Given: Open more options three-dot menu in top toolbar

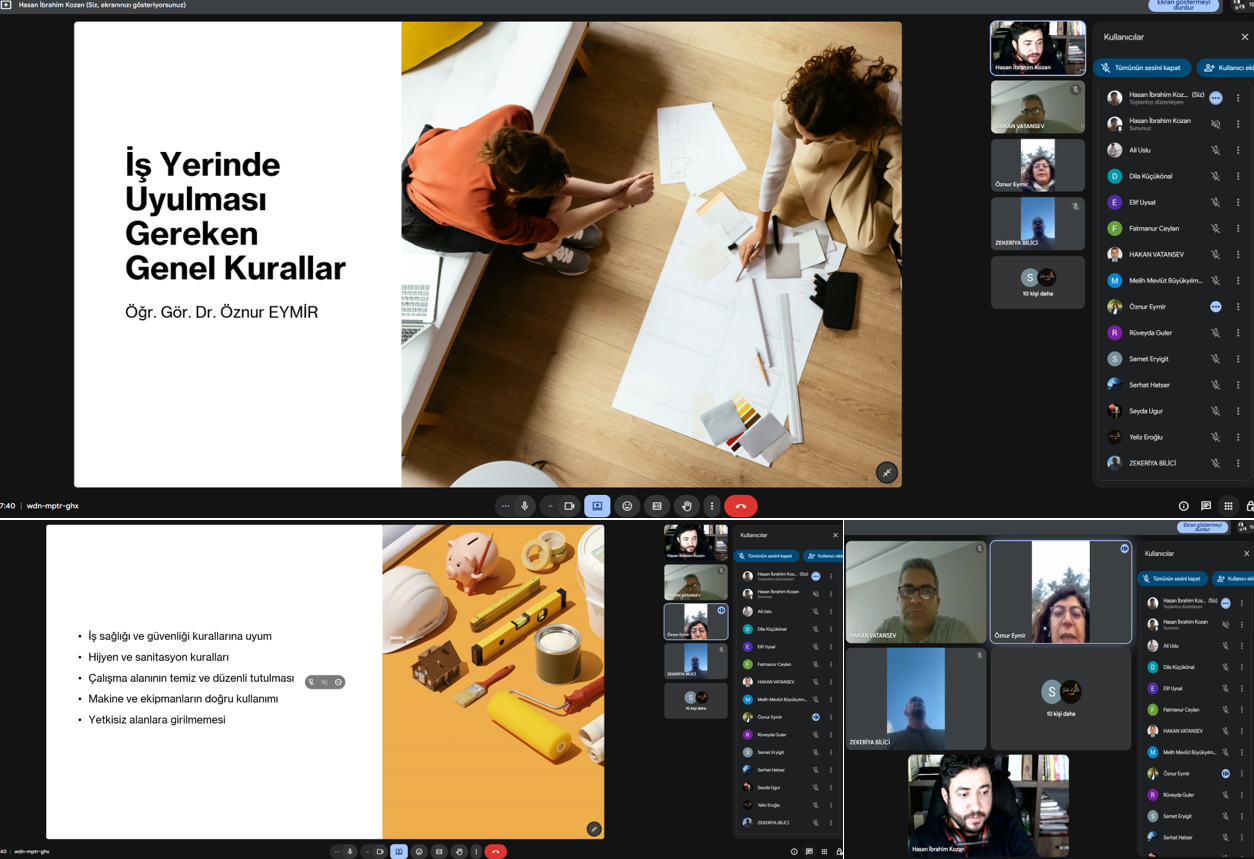Looking at the screenshot, I should pyautogui.click(x=712, y=506).
